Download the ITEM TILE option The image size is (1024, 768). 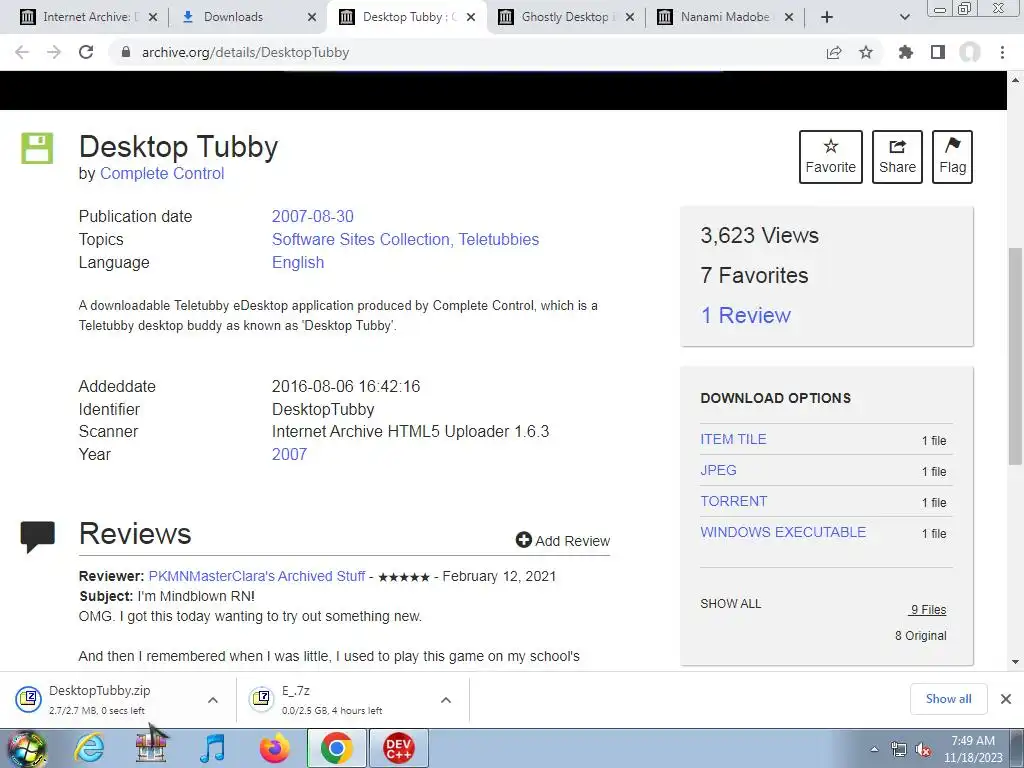733,440
